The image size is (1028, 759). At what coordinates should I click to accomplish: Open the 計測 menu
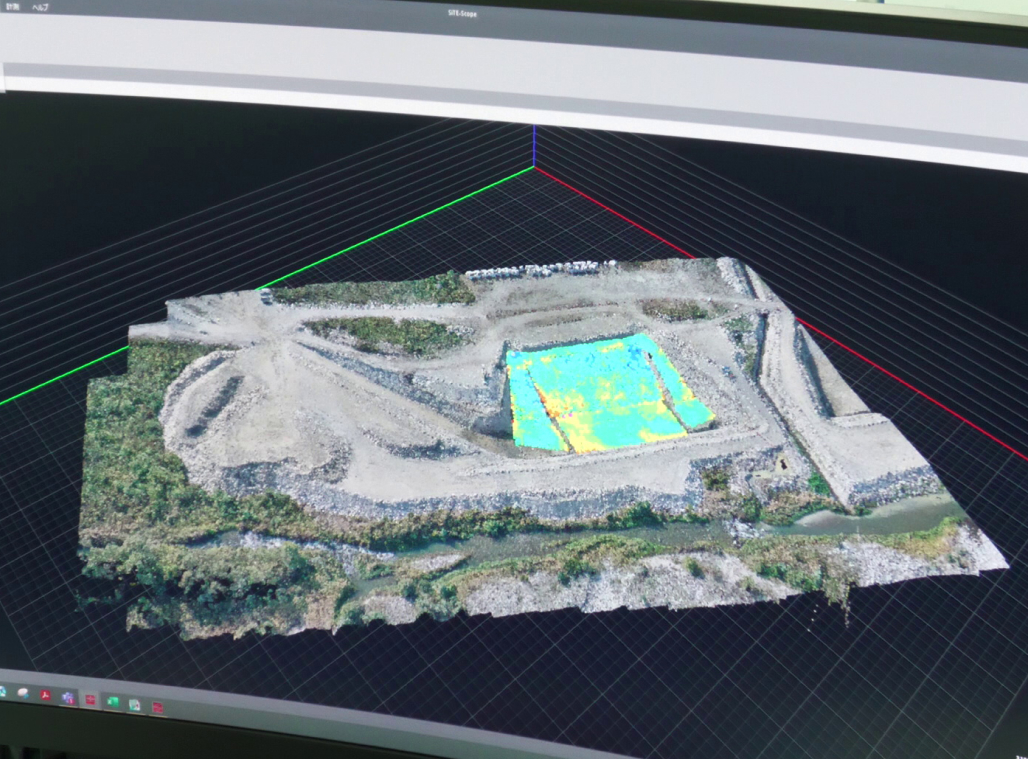click(10, 6)
